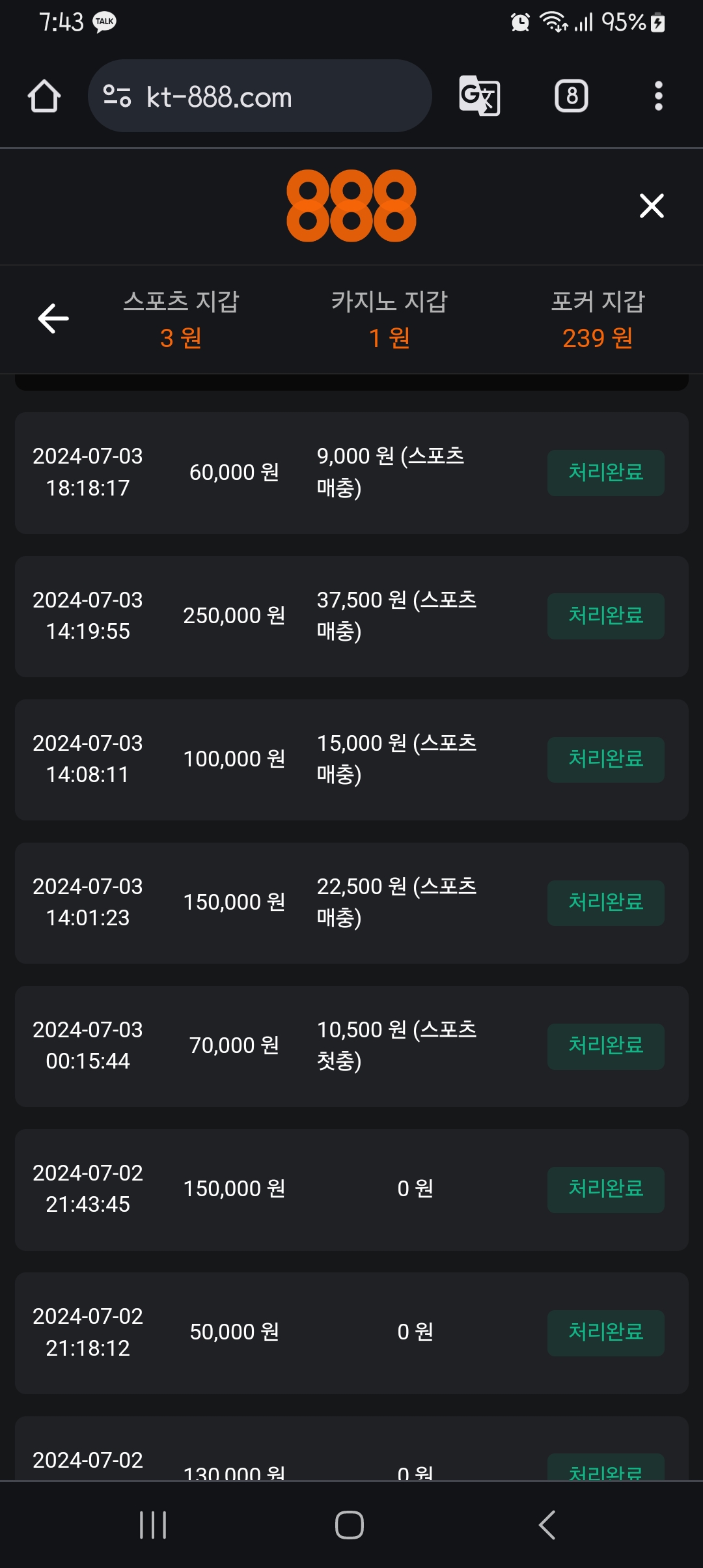
Task: Tap 처리완료 for the 70,000 원 entry
Action: (605, 1046)
